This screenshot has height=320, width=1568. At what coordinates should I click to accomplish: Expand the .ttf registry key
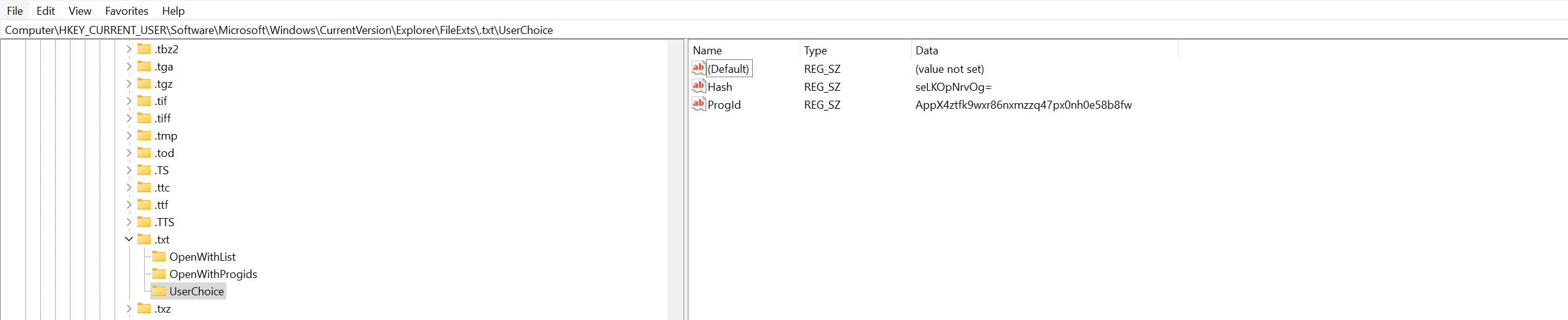pyautogui.click(x=129, y=204)
